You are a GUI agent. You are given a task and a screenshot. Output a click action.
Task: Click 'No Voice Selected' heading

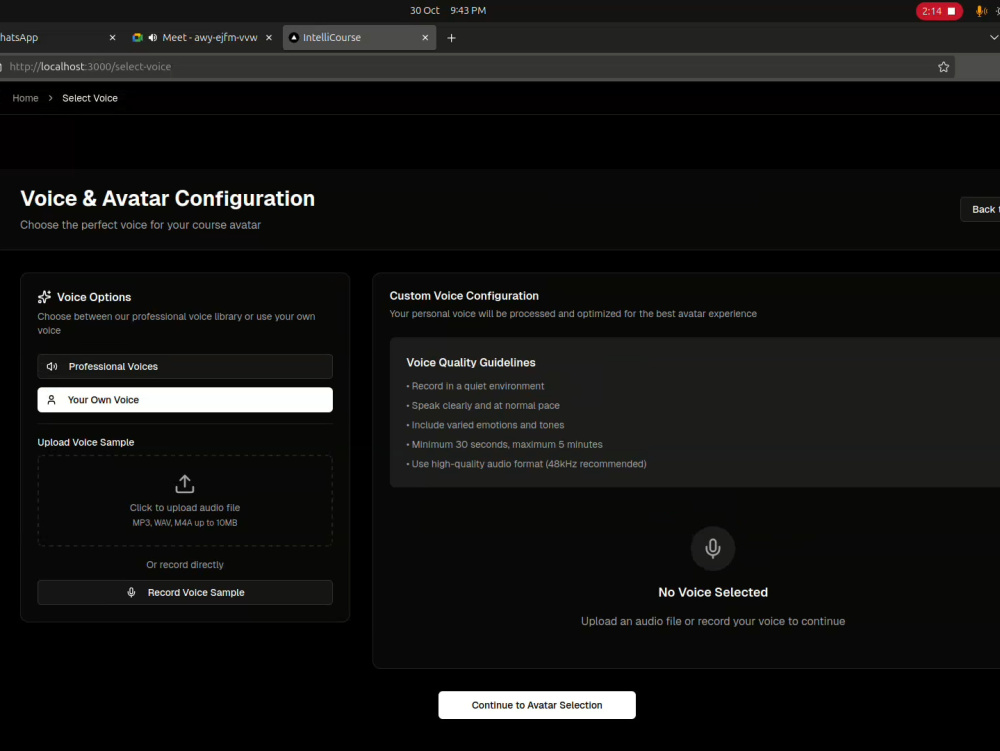pyautogui.click(x=713, y=592)
